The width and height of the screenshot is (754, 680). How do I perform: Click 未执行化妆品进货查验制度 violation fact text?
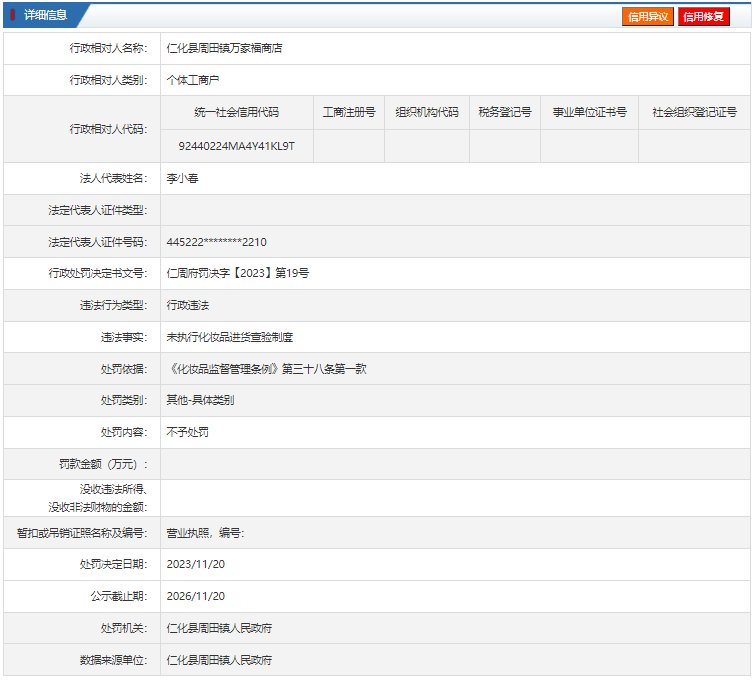pyautogui.click(x=230, y=337)
